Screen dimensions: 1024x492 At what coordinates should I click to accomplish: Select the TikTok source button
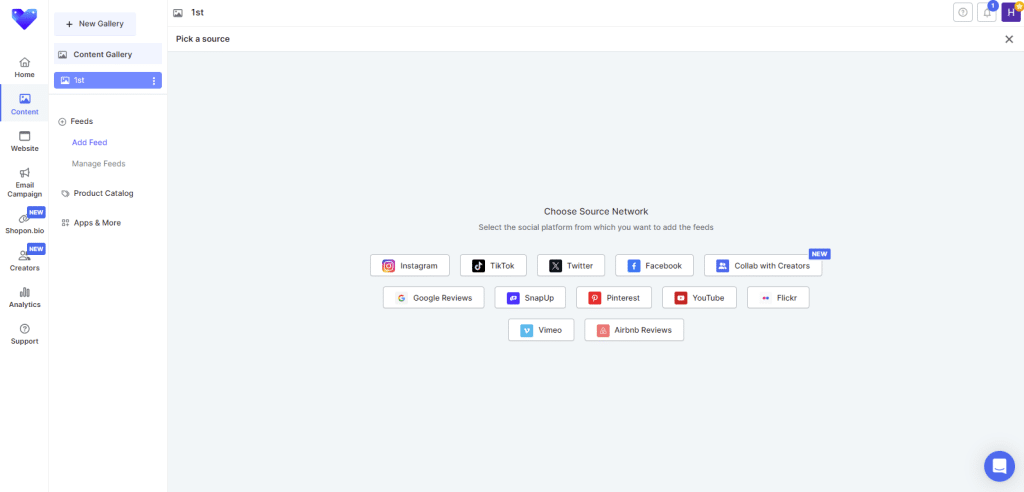click(493, 265)
